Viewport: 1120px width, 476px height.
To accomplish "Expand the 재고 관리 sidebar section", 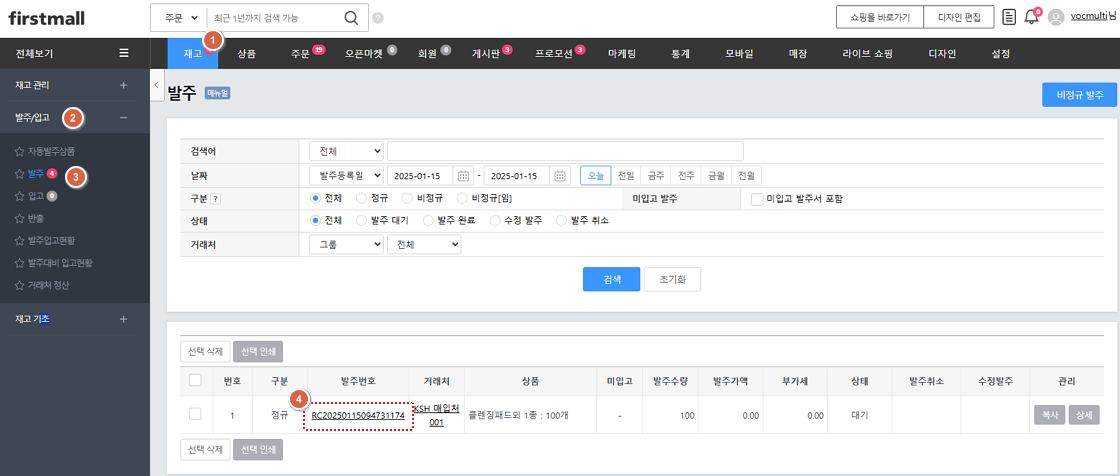I will (x=123, y=86).
